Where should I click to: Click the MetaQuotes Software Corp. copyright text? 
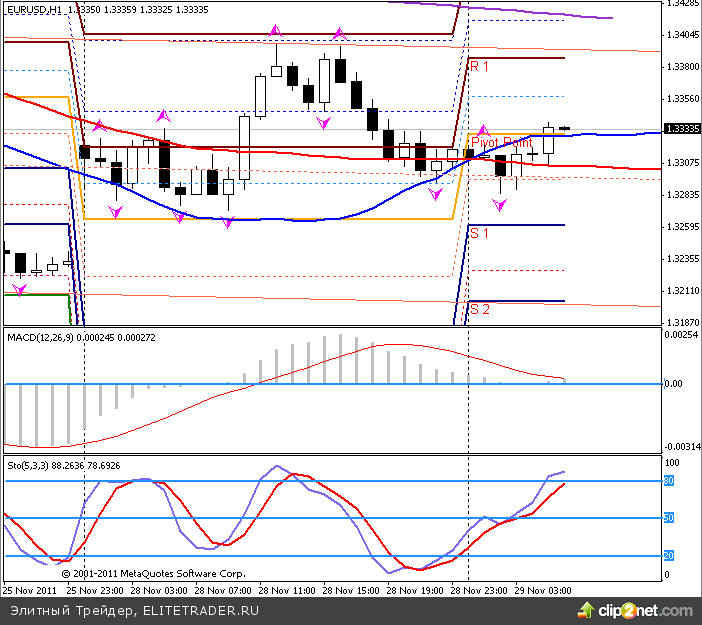(153, 574)
